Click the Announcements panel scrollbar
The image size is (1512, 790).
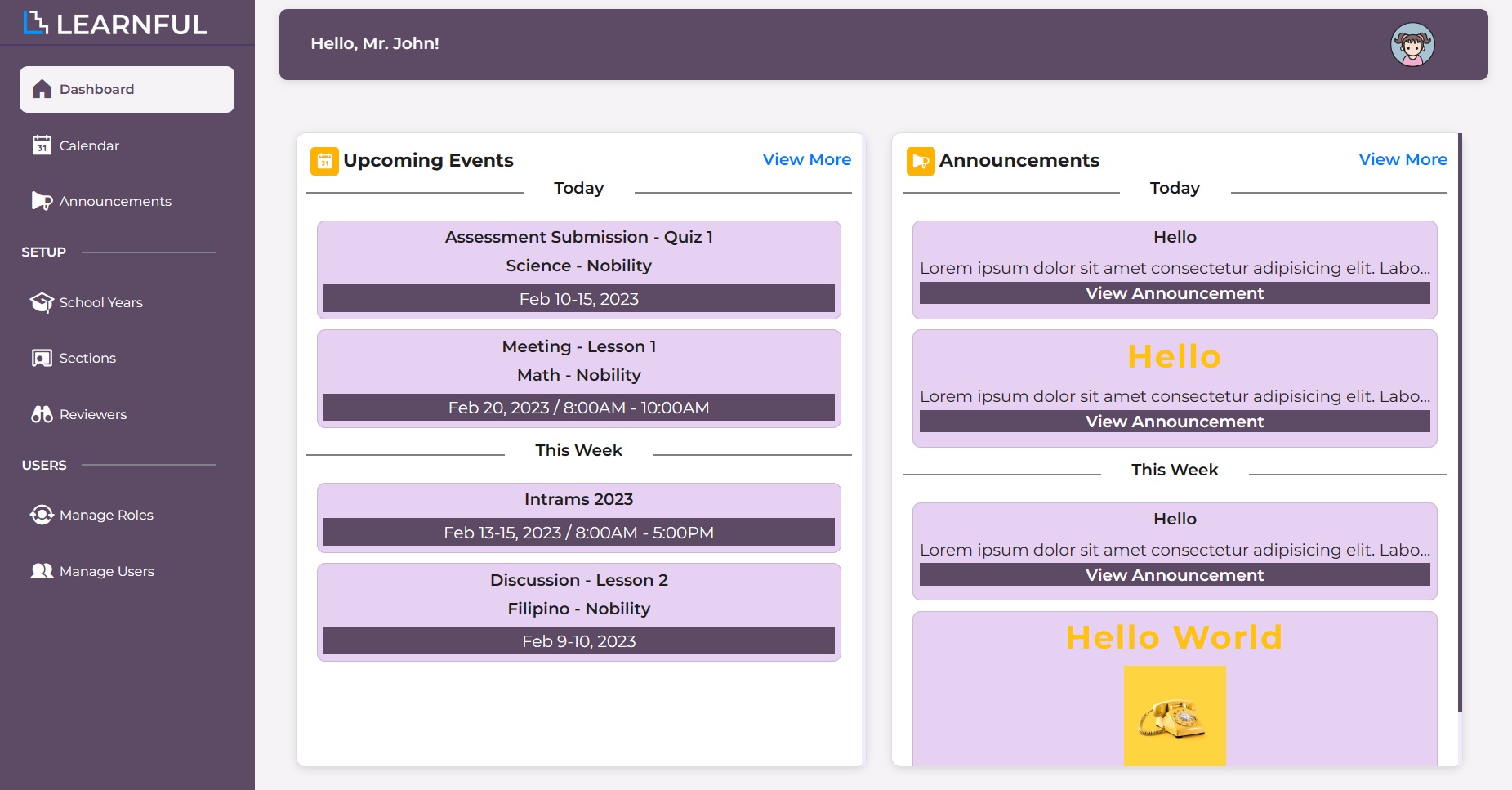click(1460, 422)
